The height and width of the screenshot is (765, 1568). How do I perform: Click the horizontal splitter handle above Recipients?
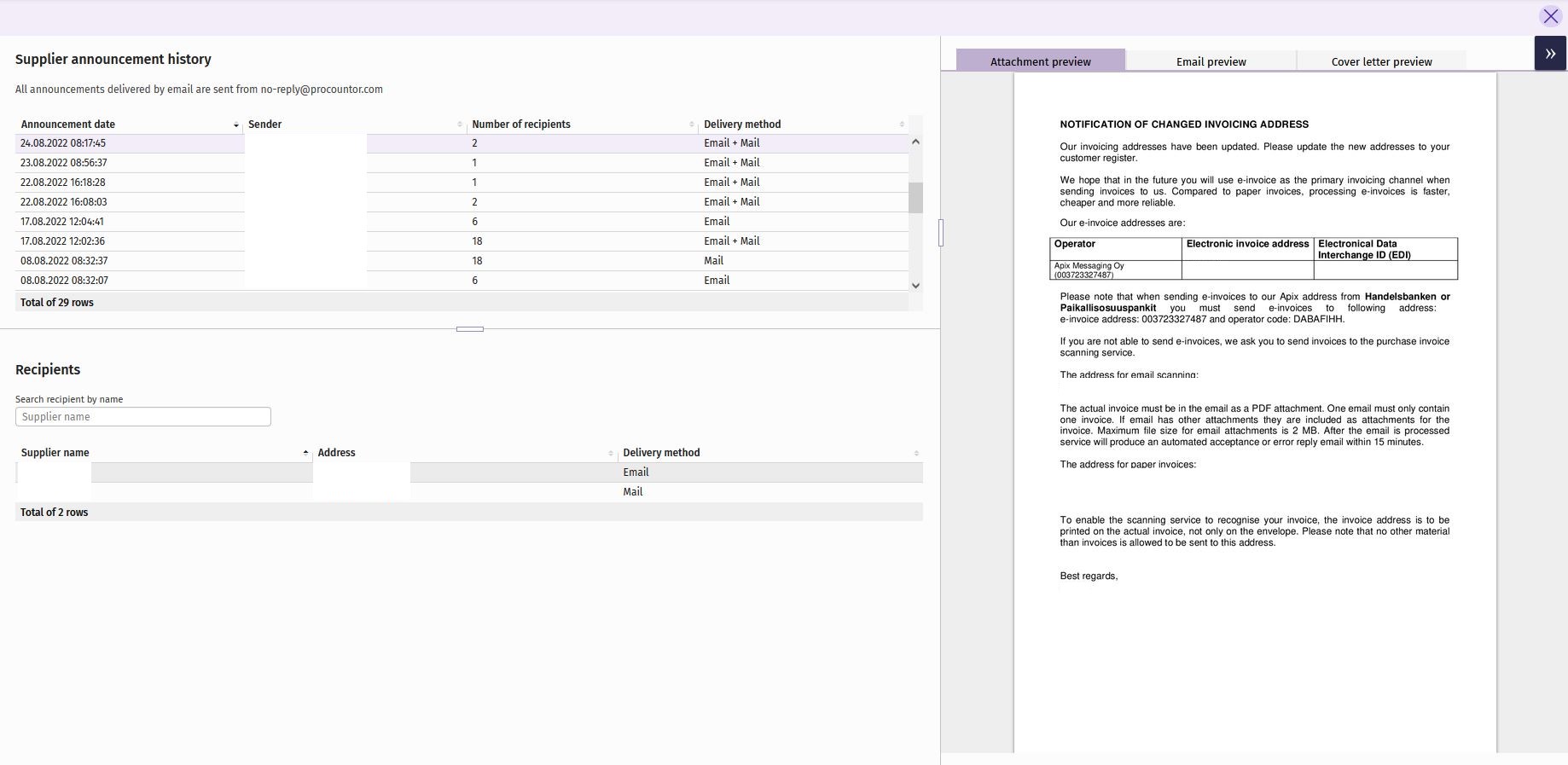pos(470,328)
